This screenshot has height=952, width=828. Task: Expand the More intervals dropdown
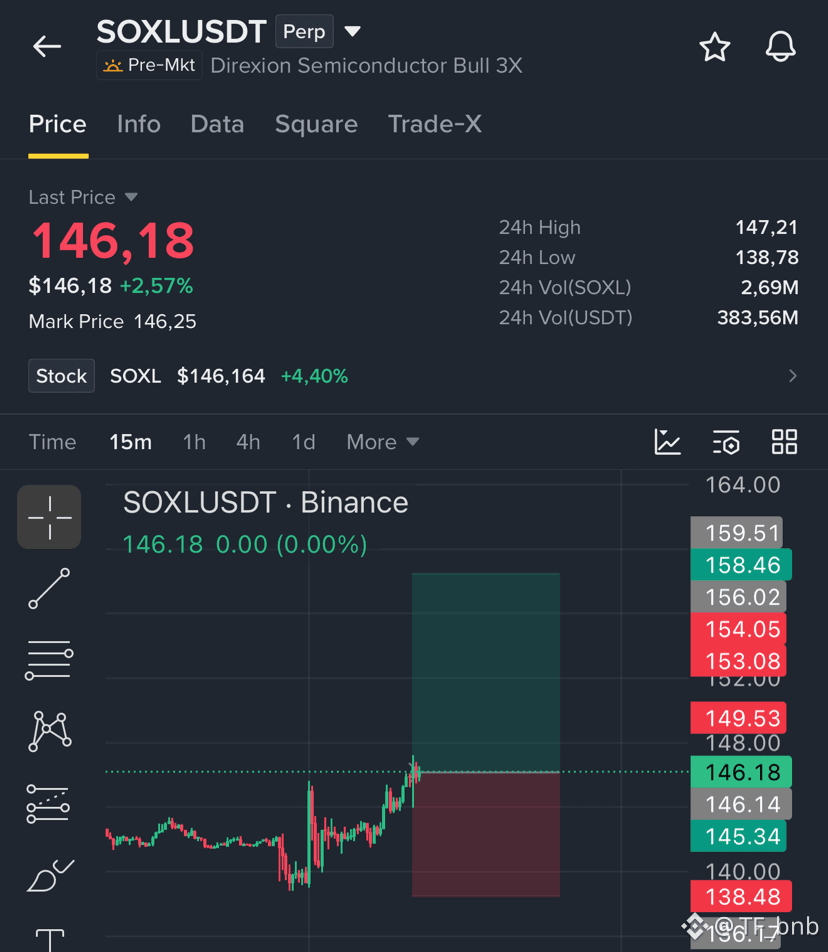click(382, 442)
